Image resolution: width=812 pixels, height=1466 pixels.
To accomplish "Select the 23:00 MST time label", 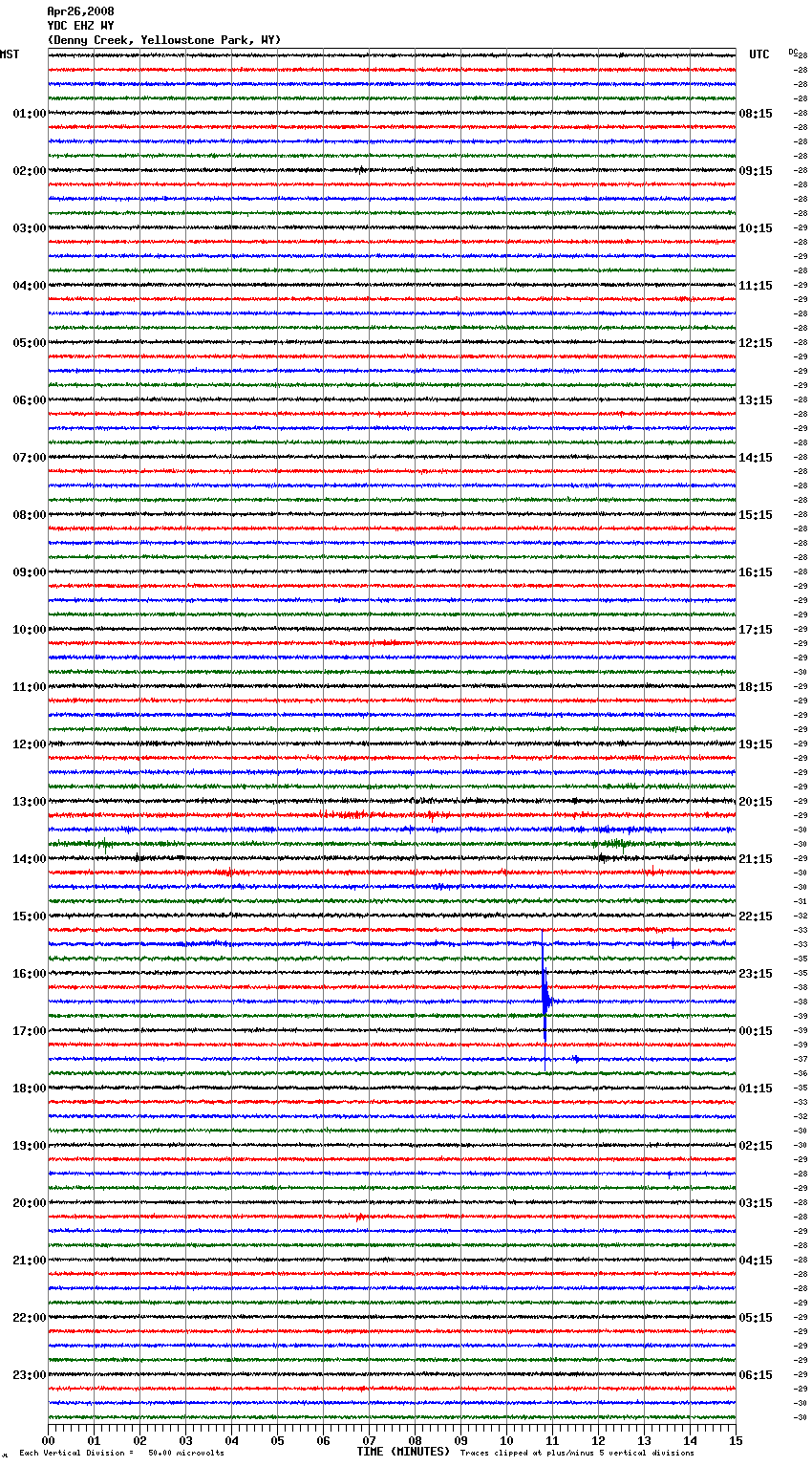I will tap(30, 1375).
